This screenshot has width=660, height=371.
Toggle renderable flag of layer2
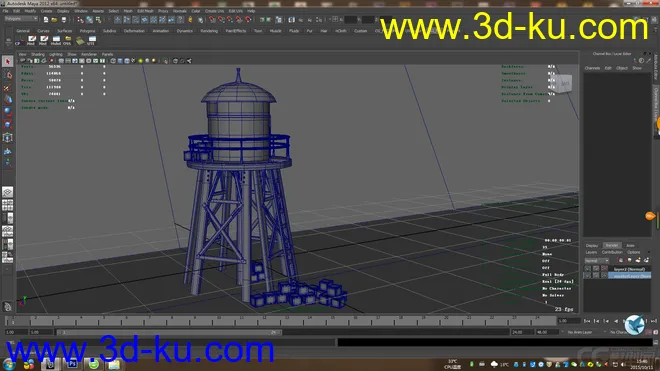[588, 269]
